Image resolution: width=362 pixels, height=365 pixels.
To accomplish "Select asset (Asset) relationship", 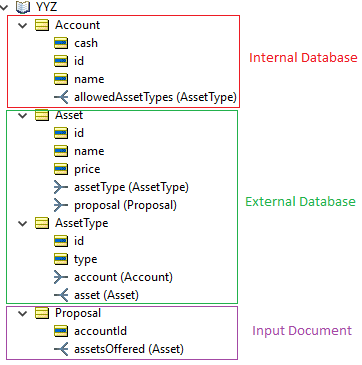I will click(x=106, y=296).
